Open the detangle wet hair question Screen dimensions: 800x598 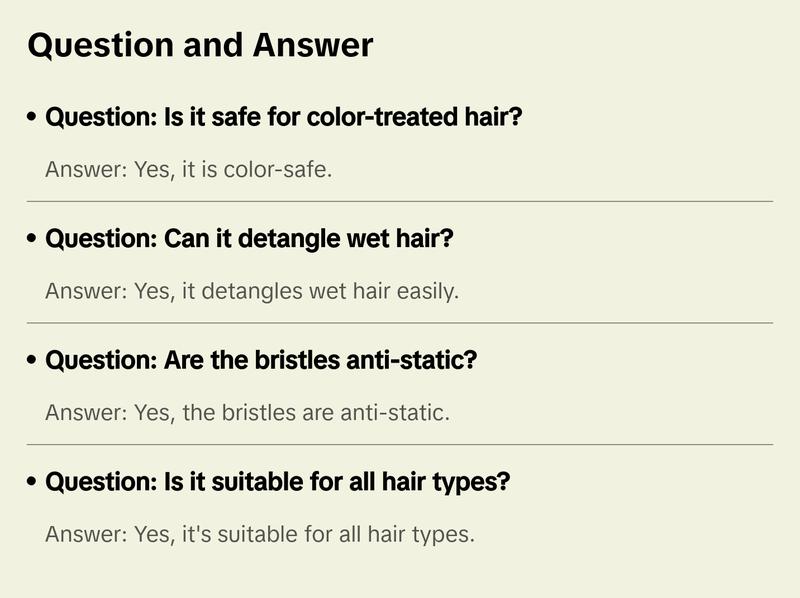tap(249, 238)
